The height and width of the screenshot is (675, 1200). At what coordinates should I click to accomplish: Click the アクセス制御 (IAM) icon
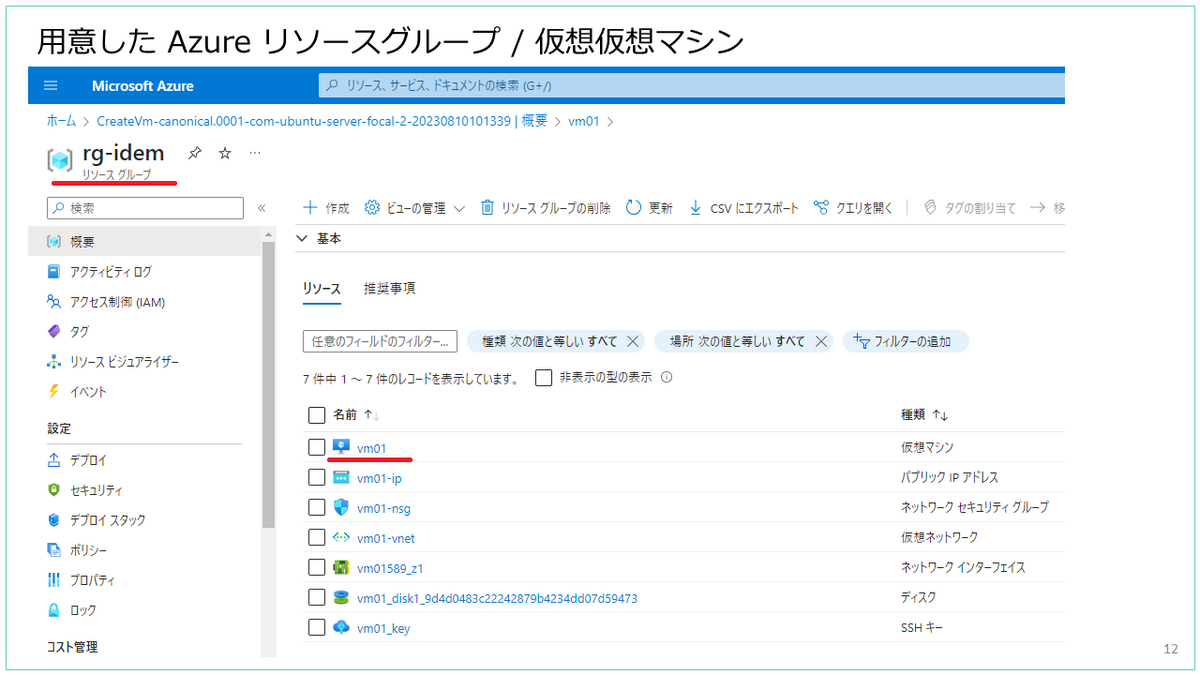pos(54,302)
